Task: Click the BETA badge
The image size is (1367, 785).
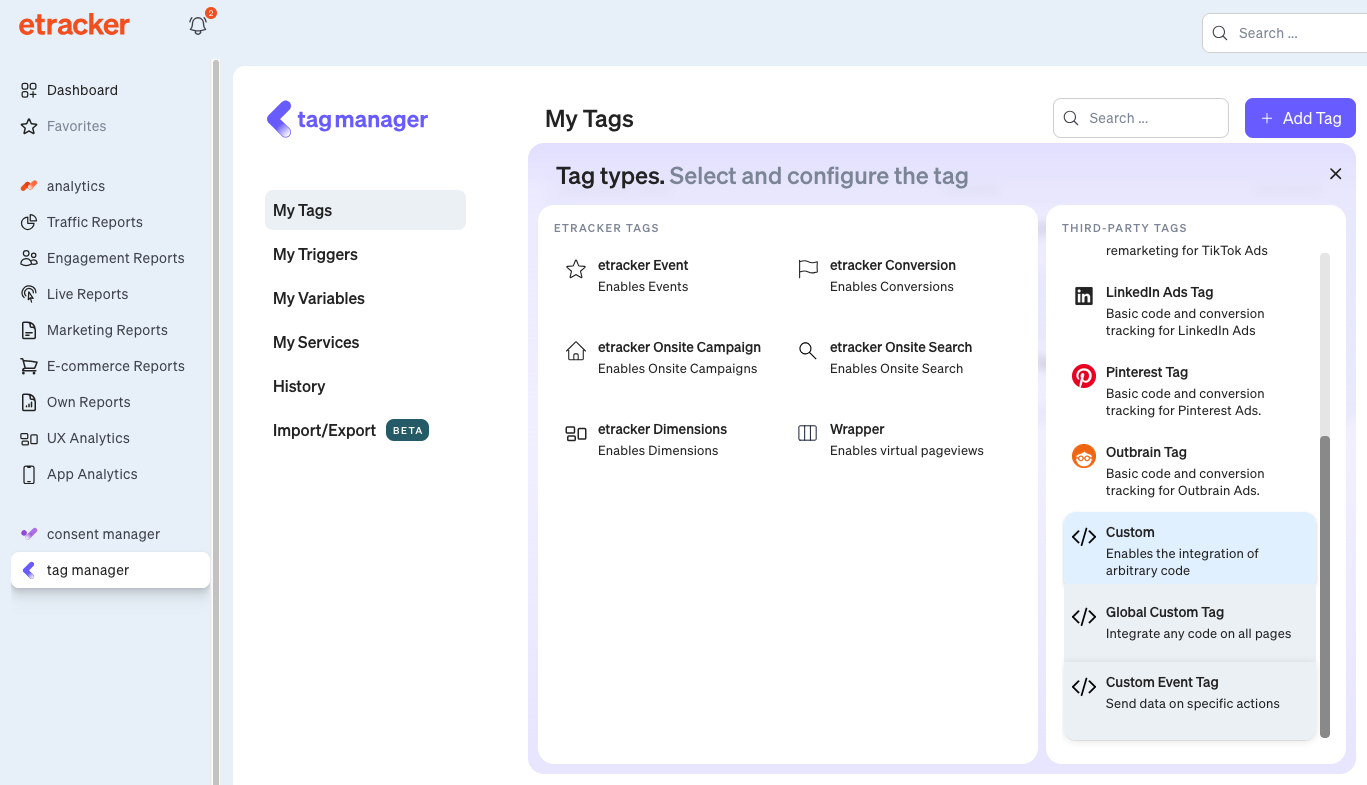Action: pyautogui.click(x=407, y=430)
